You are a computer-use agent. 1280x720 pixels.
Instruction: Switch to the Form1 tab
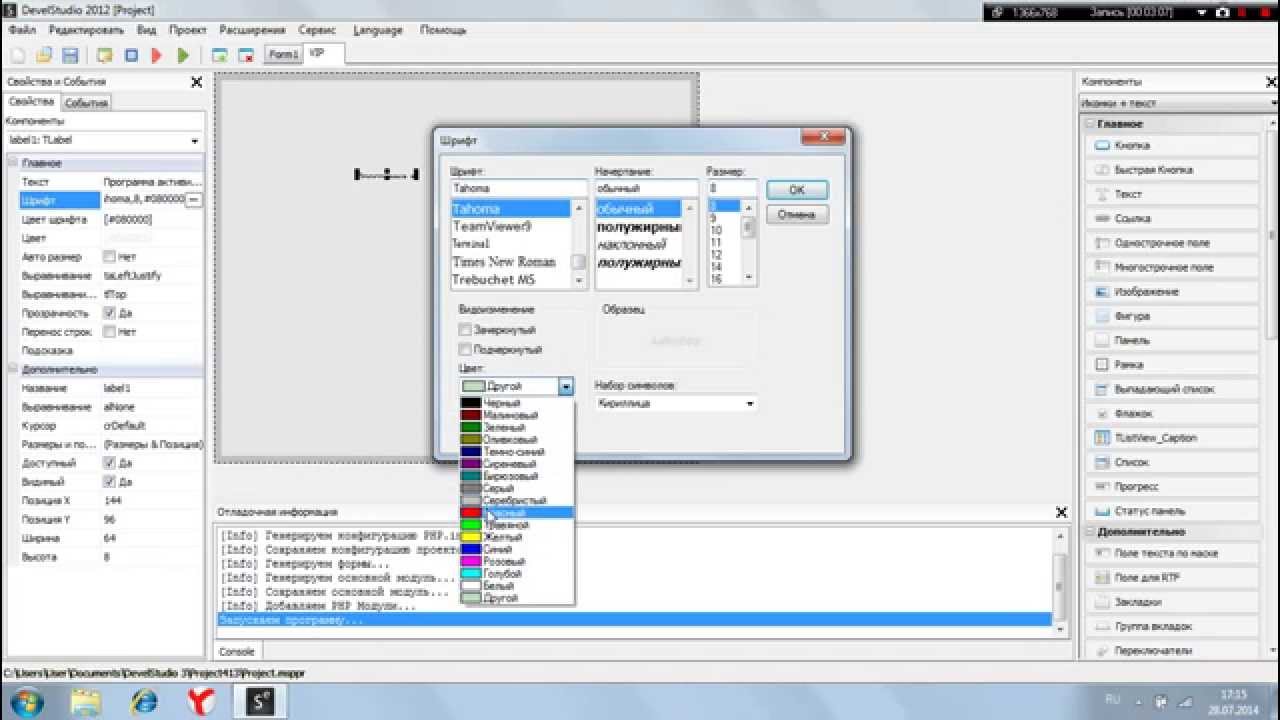coord(283,54)
